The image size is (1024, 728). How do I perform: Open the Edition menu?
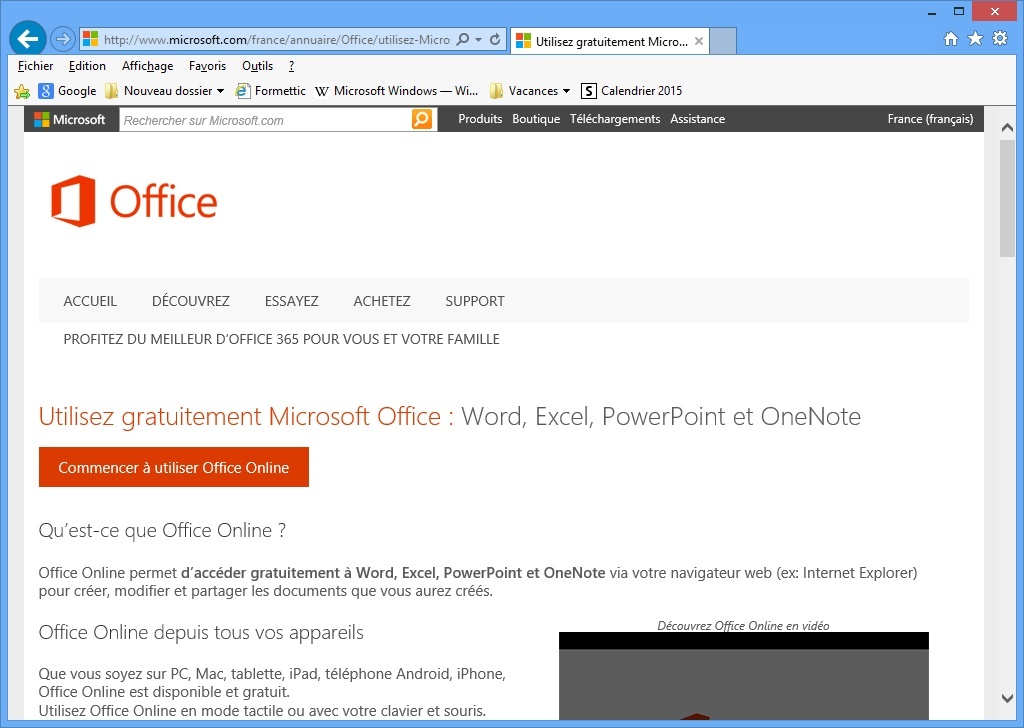pos(87,66)
